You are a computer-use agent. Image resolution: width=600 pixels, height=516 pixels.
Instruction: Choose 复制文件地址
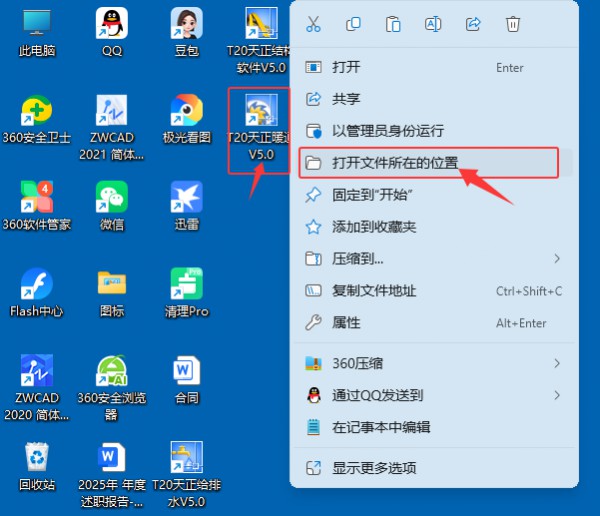[x=434, y=291]
